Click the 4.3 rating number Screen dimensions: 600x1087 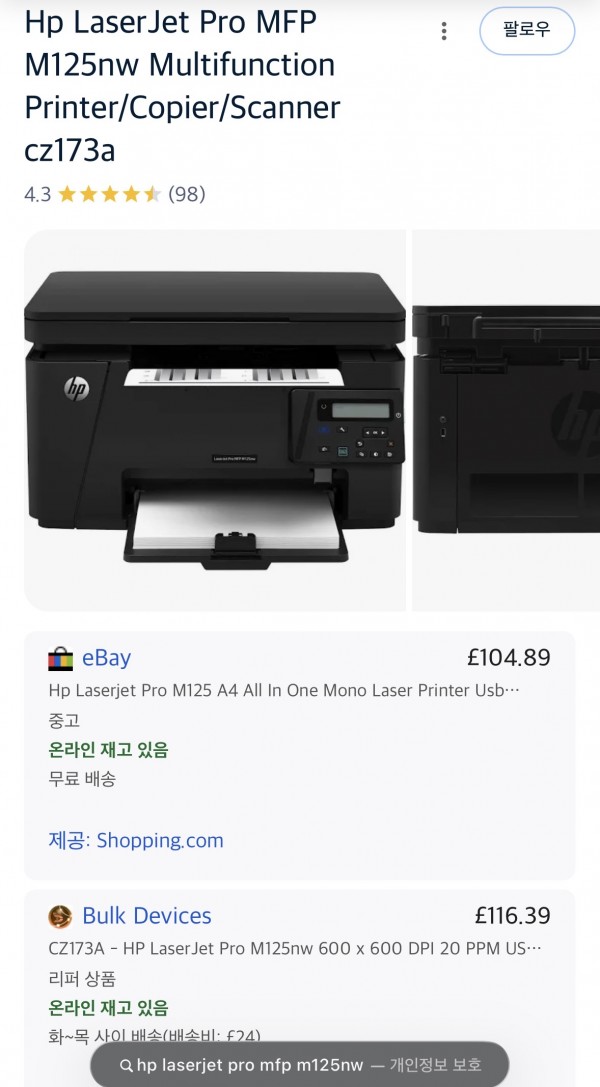(37, 194)
